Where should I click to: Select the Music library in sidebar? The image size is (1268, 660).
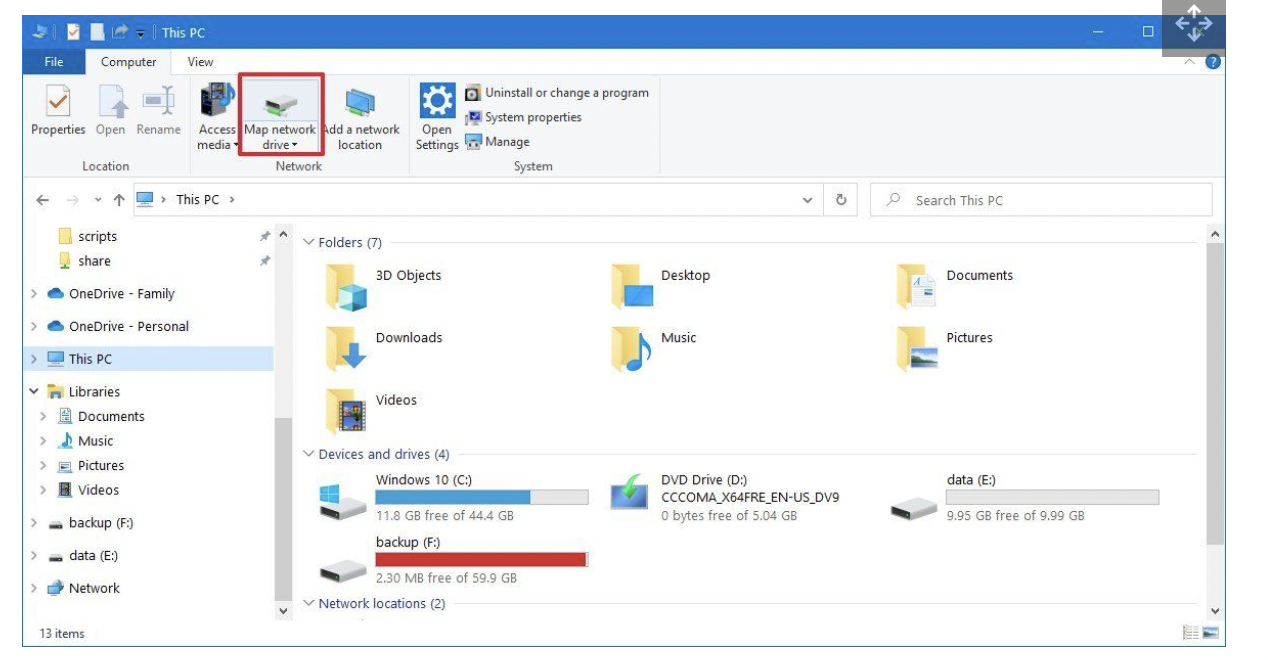[x=85, y=441]
